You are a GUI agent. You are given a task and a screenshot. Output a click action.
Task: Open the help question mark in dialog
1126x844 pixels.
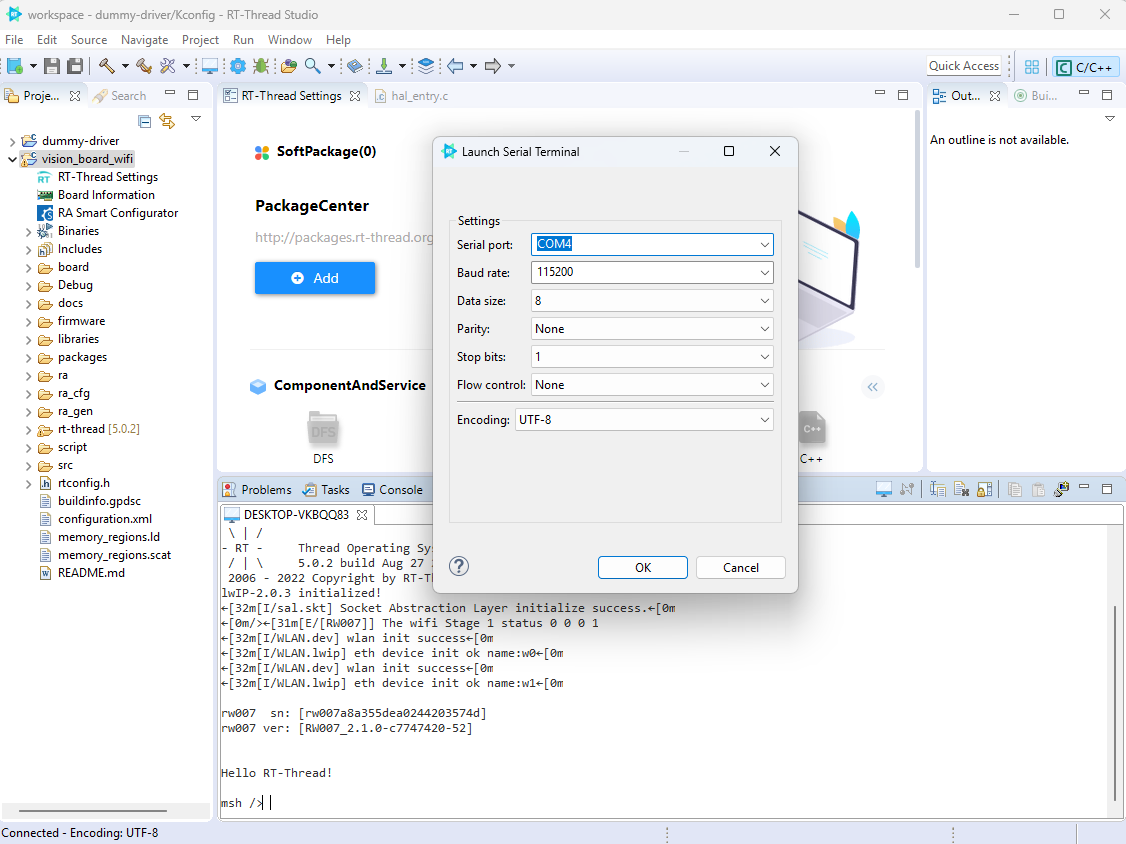click(x=459, y=567)
